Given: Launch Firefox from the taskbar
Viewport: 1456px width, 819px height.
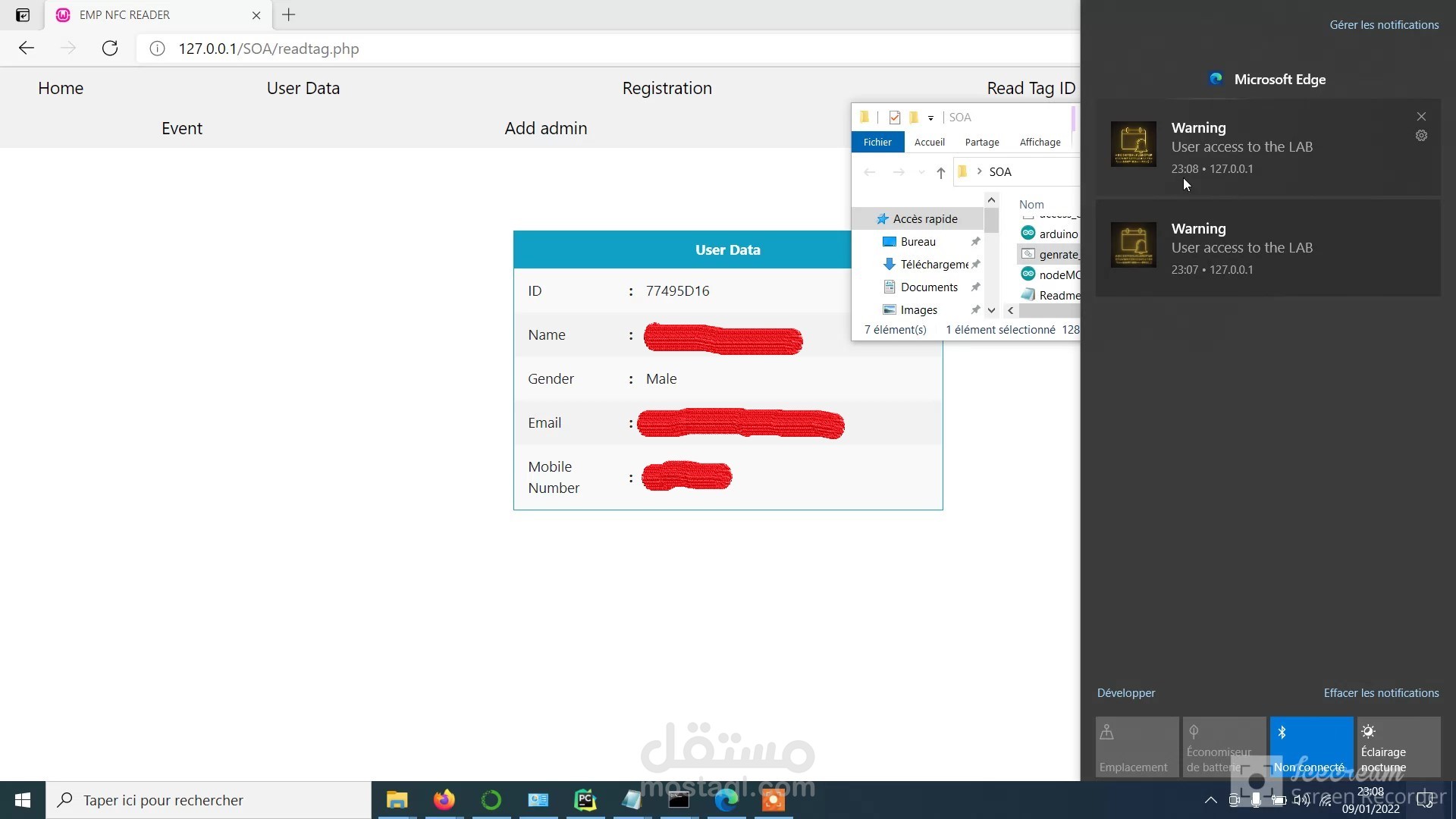Looking at the screenshot, I should 444,800.
